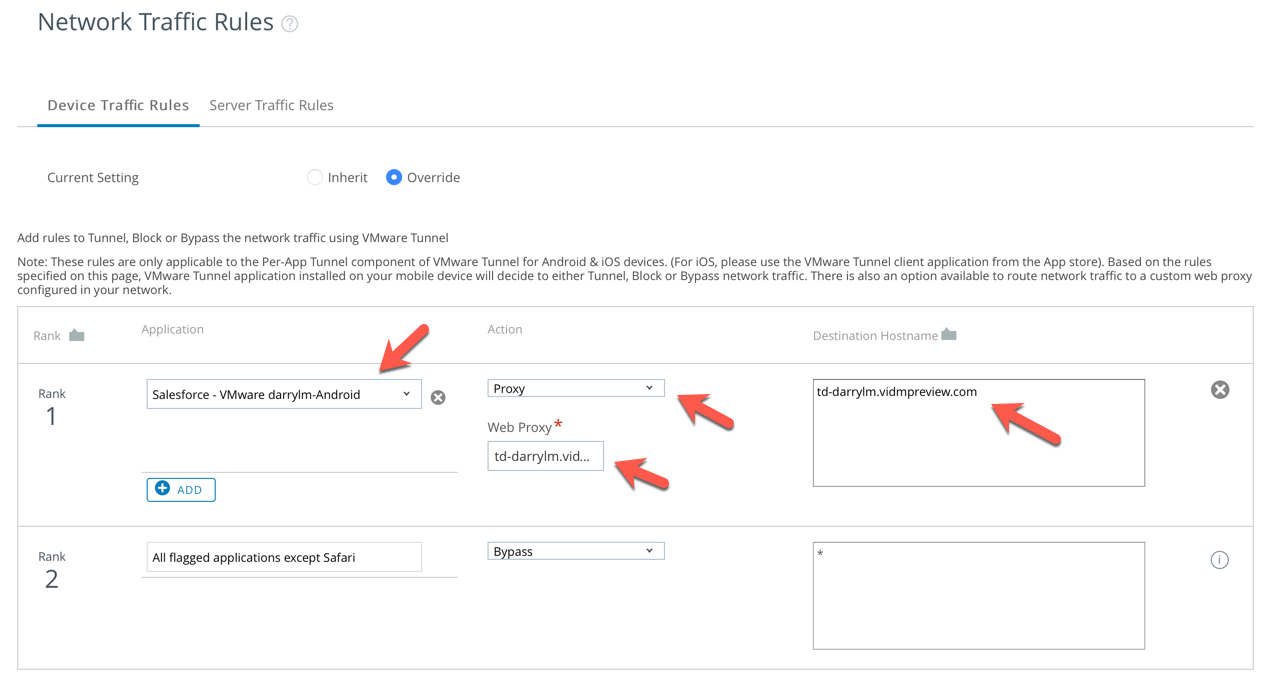
Task: Delete the Rank 1 rule row
Action: [x=1219, y=390]
